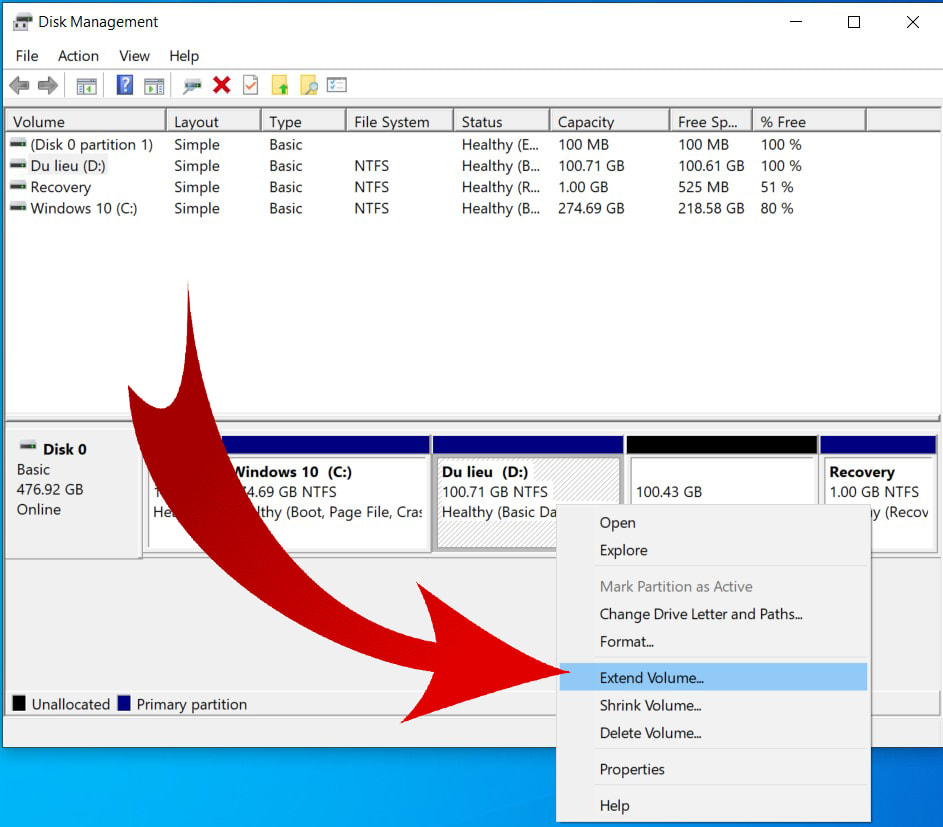Click the Rescan Disks toolbar icon

pos(193,85)
